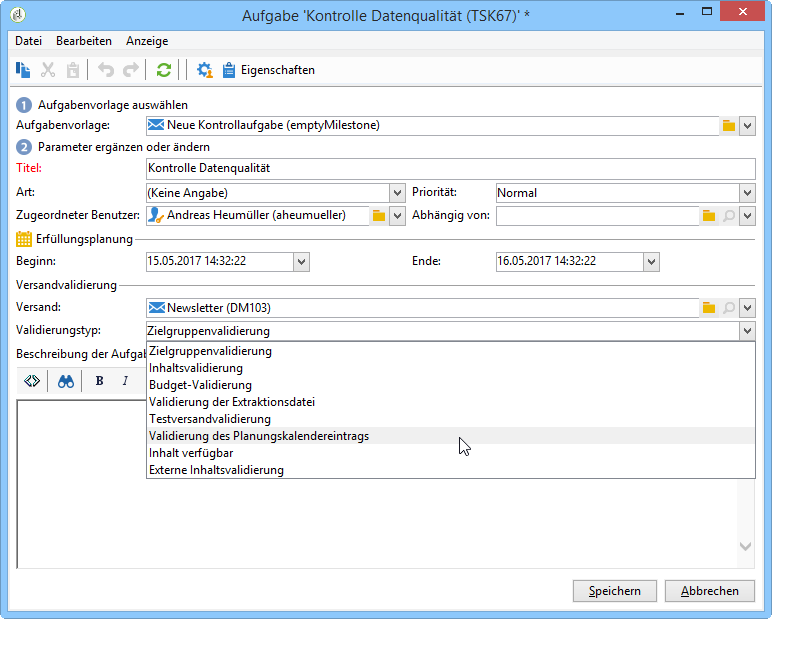Screen dimensions: 804x651
Task: Select Budget-Validierung option
Action: click(x=451, y=385)
